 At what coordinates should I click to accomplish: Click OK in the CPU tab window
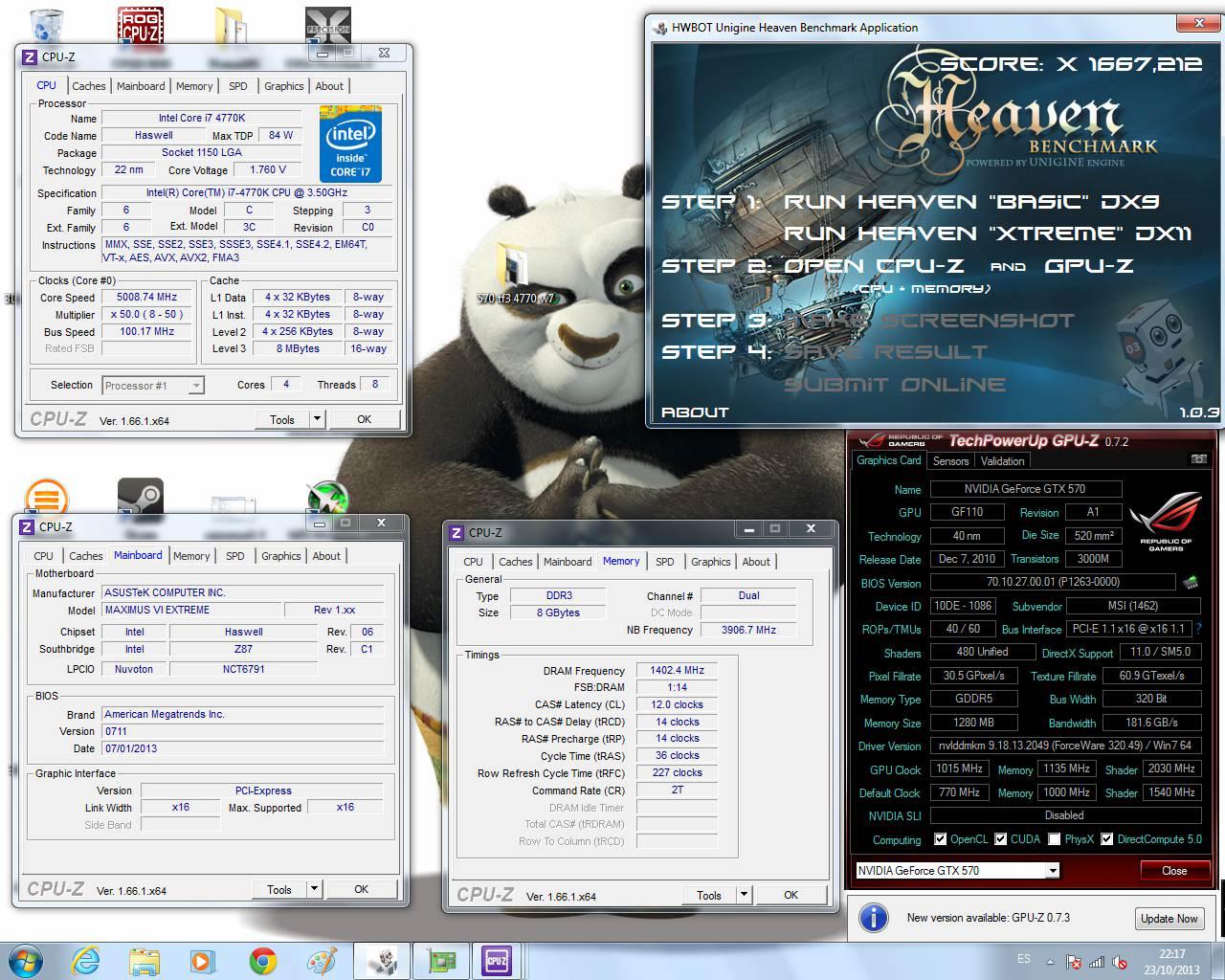[x=364, y=419]
